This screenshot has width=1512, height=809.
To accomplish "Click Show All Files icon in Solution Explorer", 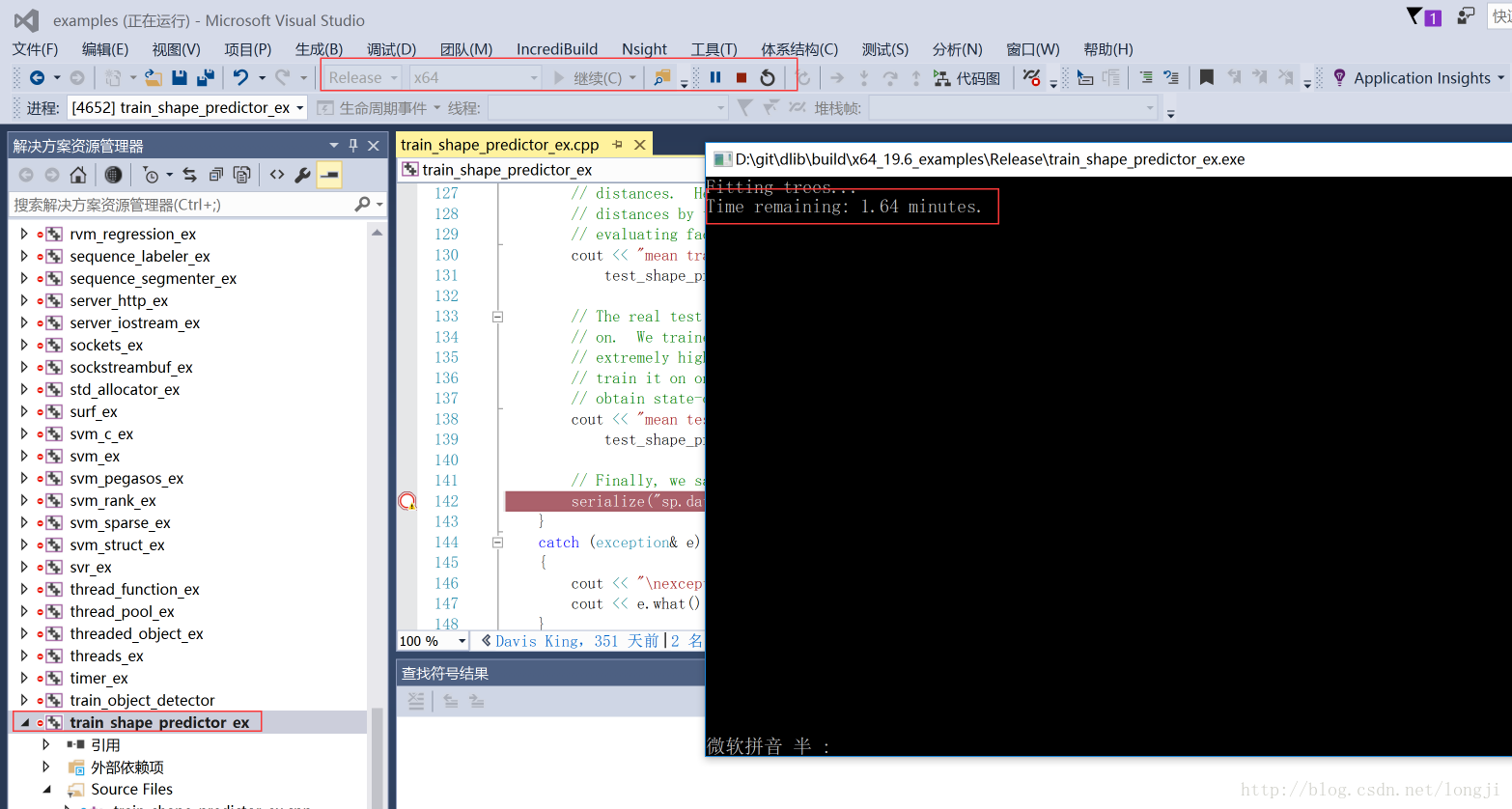I will pos(241,175).
